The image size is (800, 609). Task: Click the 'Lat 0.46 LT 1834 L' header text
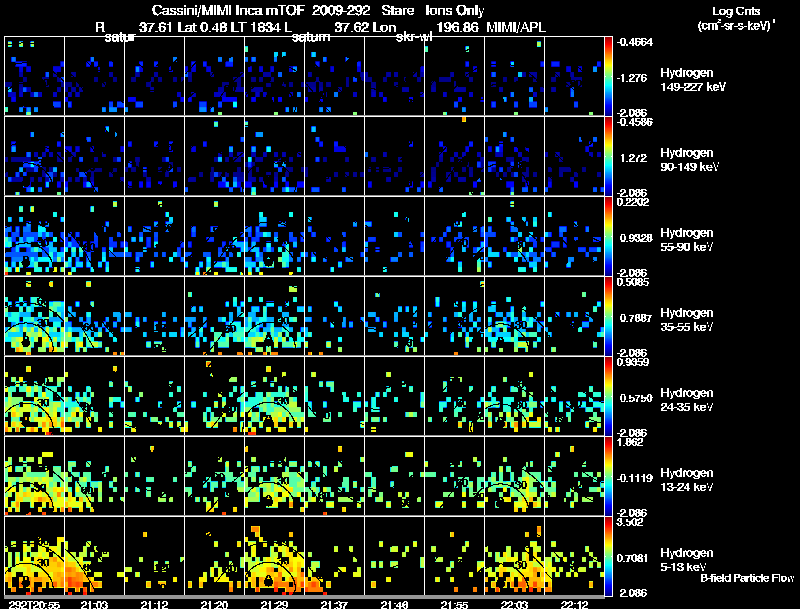coord(235,27)
